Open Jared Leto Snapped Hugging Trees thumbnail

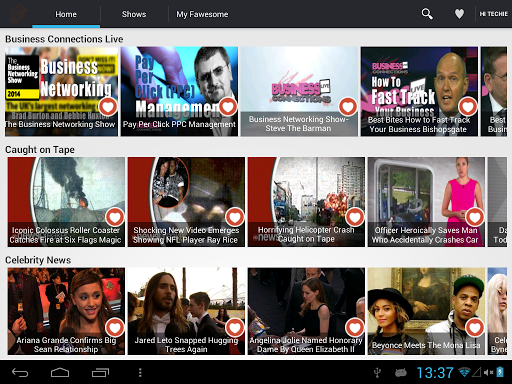point(186,311)
